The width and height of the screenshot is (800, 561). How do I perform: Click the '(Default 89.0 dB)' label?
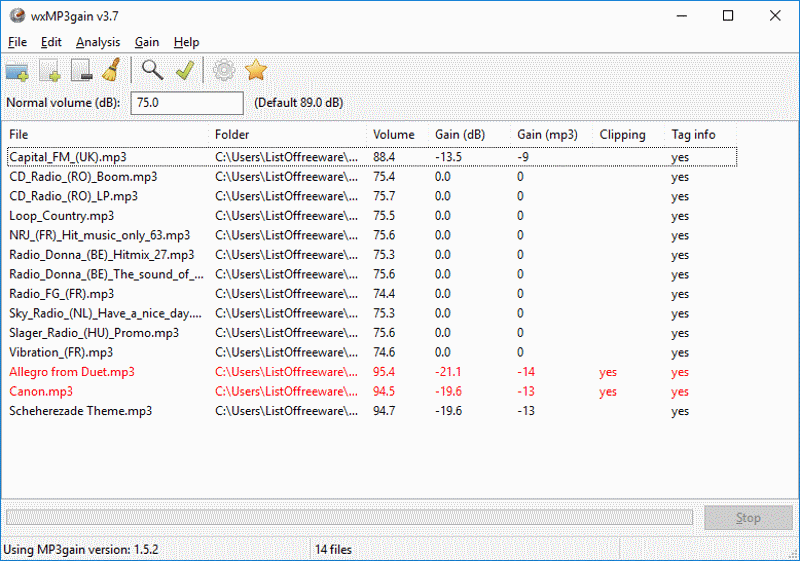[x=298, y=103]
